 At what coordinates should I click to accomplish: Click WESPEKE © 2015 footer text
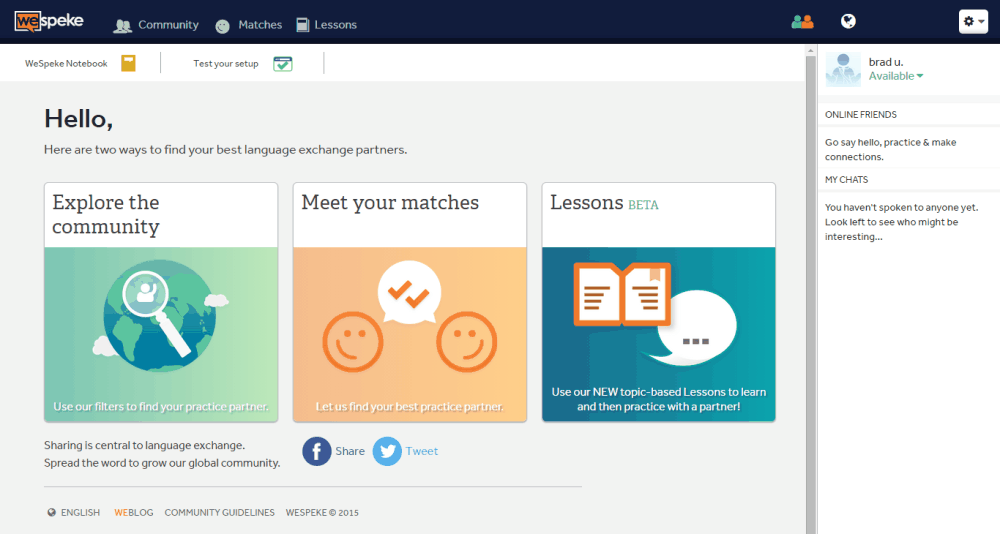[322, 512]
